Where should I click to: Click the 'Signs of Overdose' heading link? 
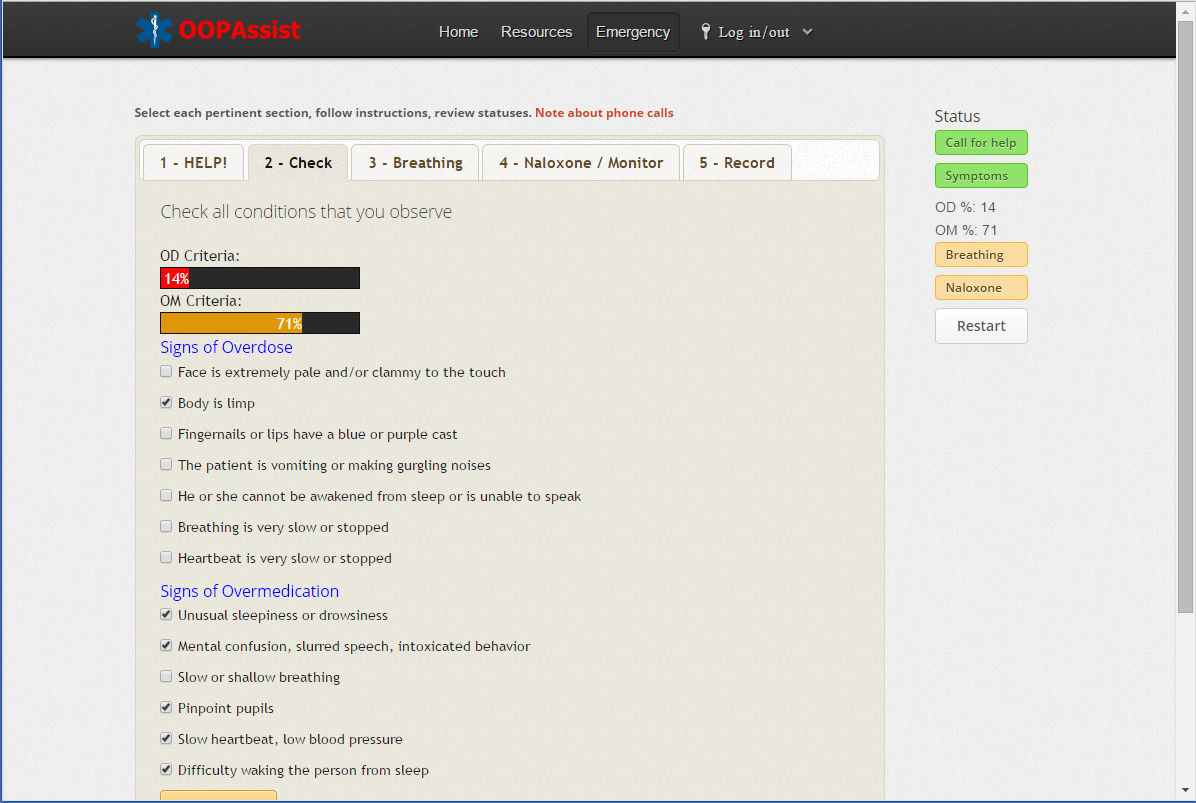pos(227,347)
